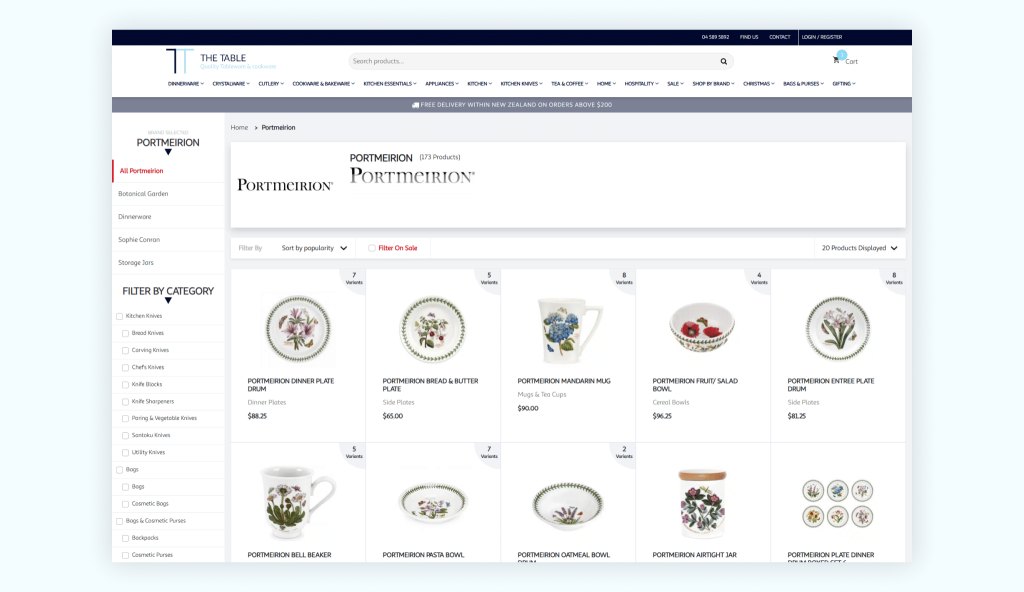The width and height of the screenshot is (1024, 592).
Task: Check the Santoku Knives filter
Action: (x=125, y=435)
